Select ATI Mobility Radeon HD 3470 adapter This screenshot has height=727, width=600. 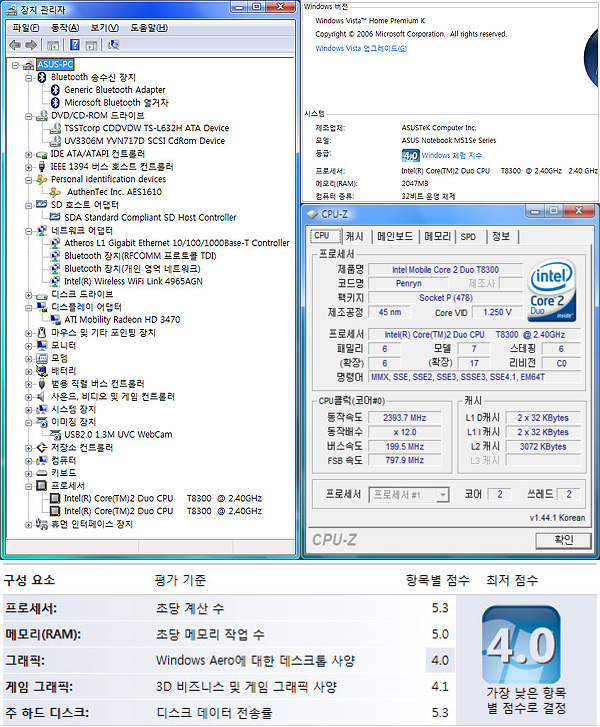point(122,320)
